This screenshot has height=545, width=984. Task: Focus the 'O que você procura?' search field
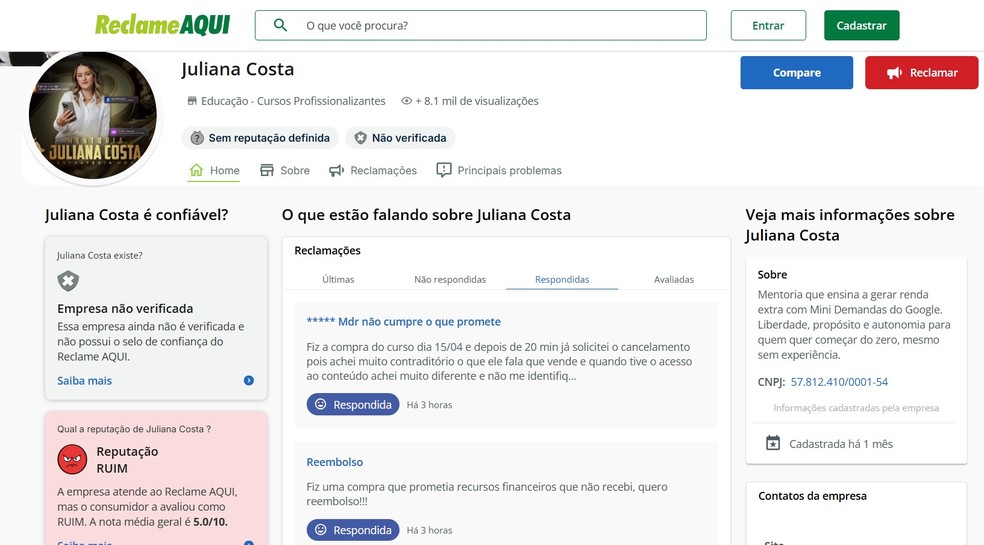(500, 25)
